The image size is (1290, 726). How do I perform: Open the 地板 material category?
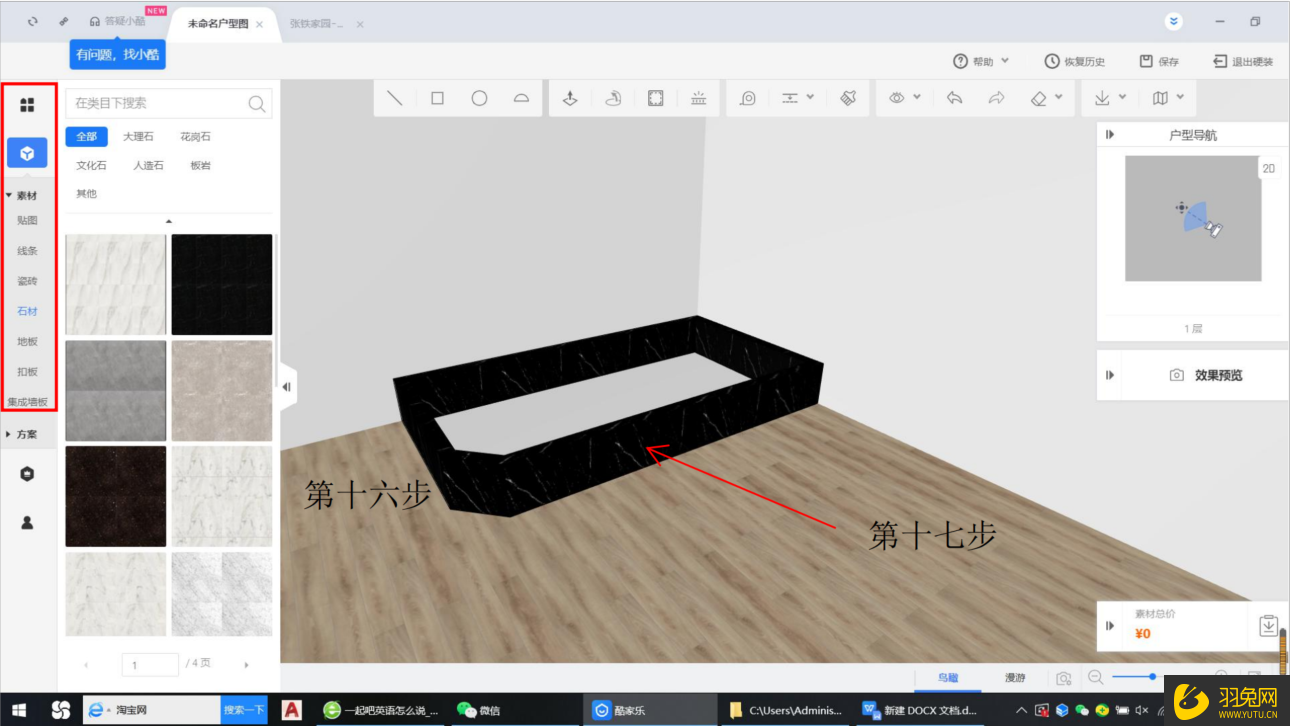tap(27, 341)
